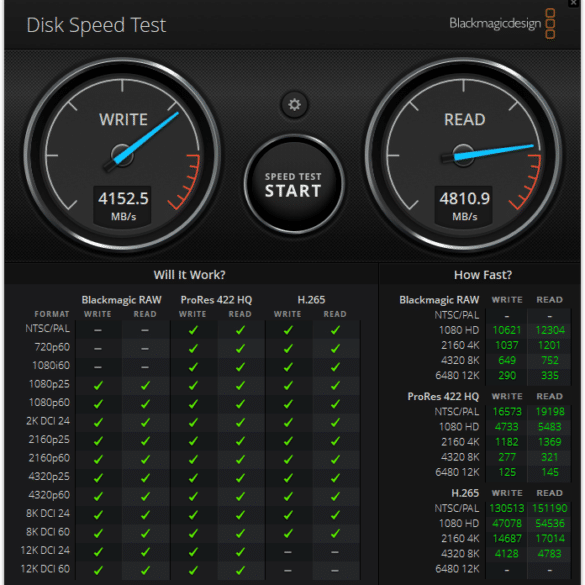This screenshot has width=585, height=585.
Task: Click ProRes 2160 4K read value 1369
Action: pyautogui.click(x=550, y=442)
